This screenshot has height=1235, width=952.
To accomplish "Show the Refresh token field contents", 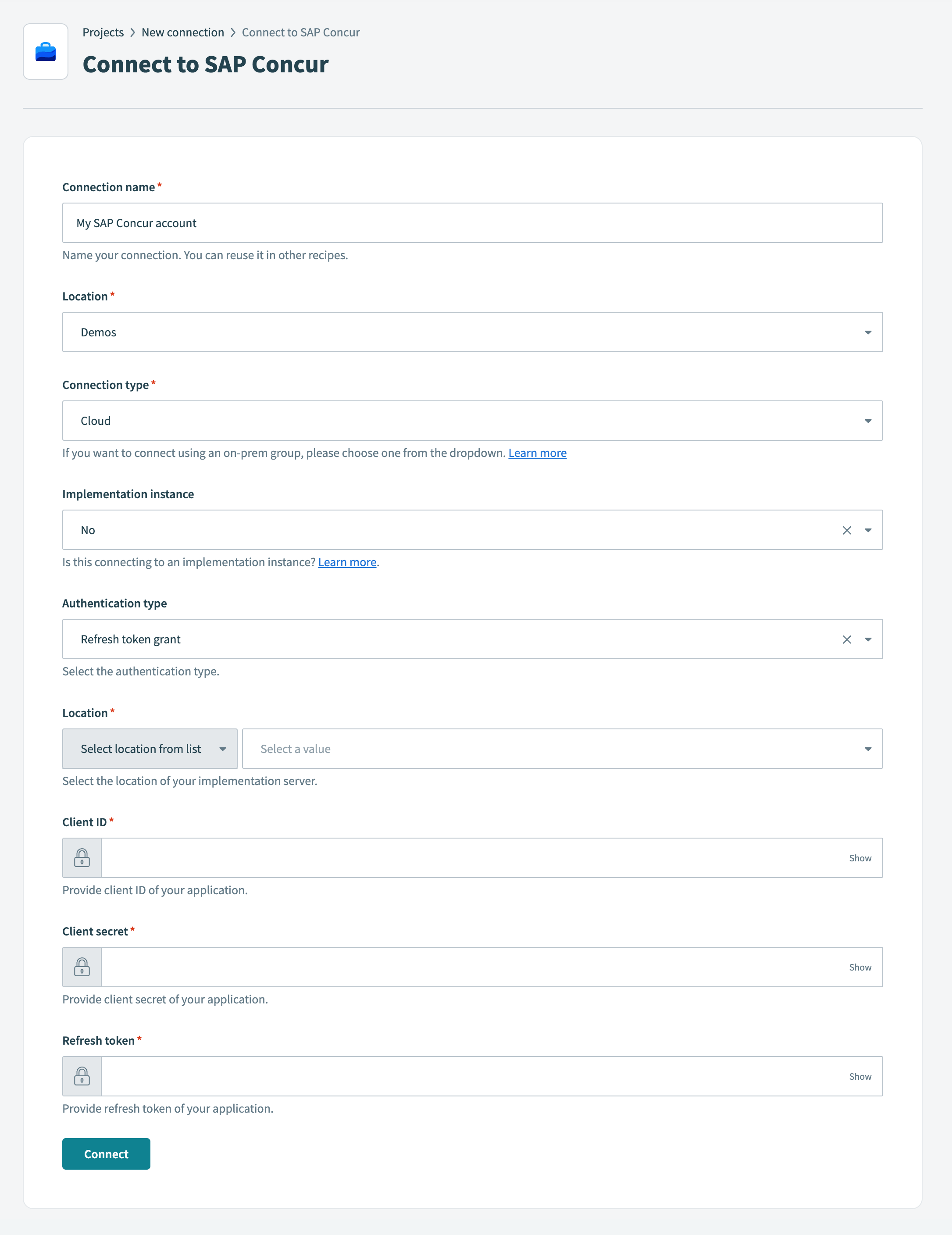I will (860, 1075).
